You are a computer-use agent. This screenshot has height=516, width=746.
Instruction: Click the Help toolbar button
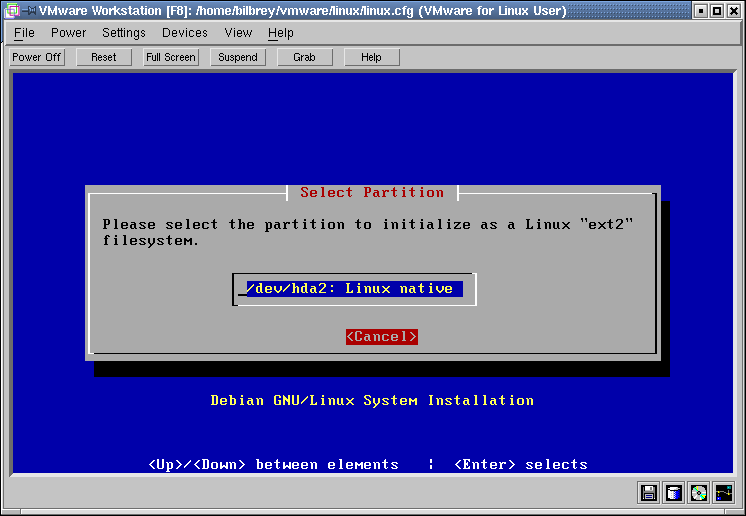[371, 57]
